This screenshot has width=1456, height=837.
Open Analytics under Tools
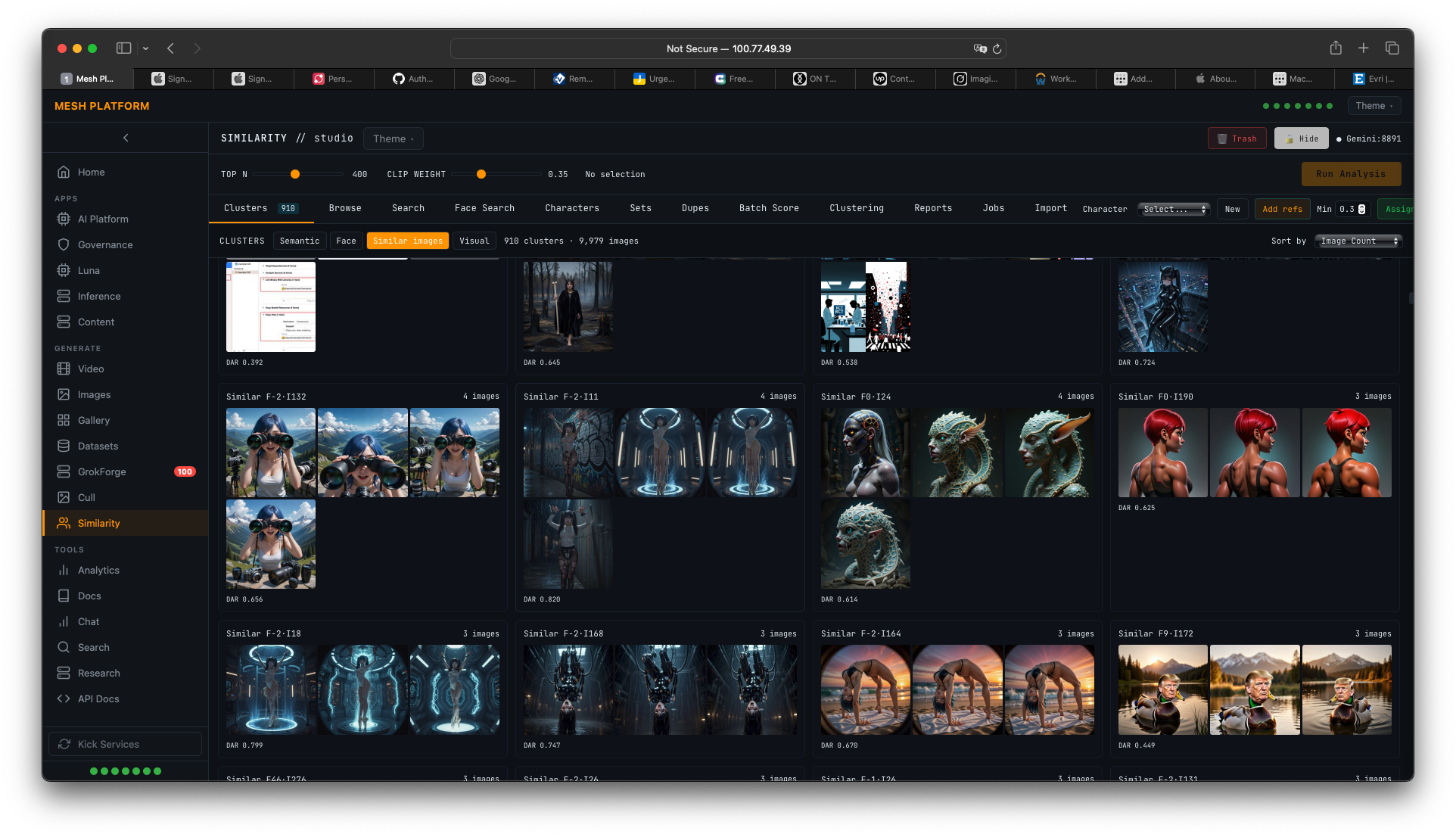(98, 570)
